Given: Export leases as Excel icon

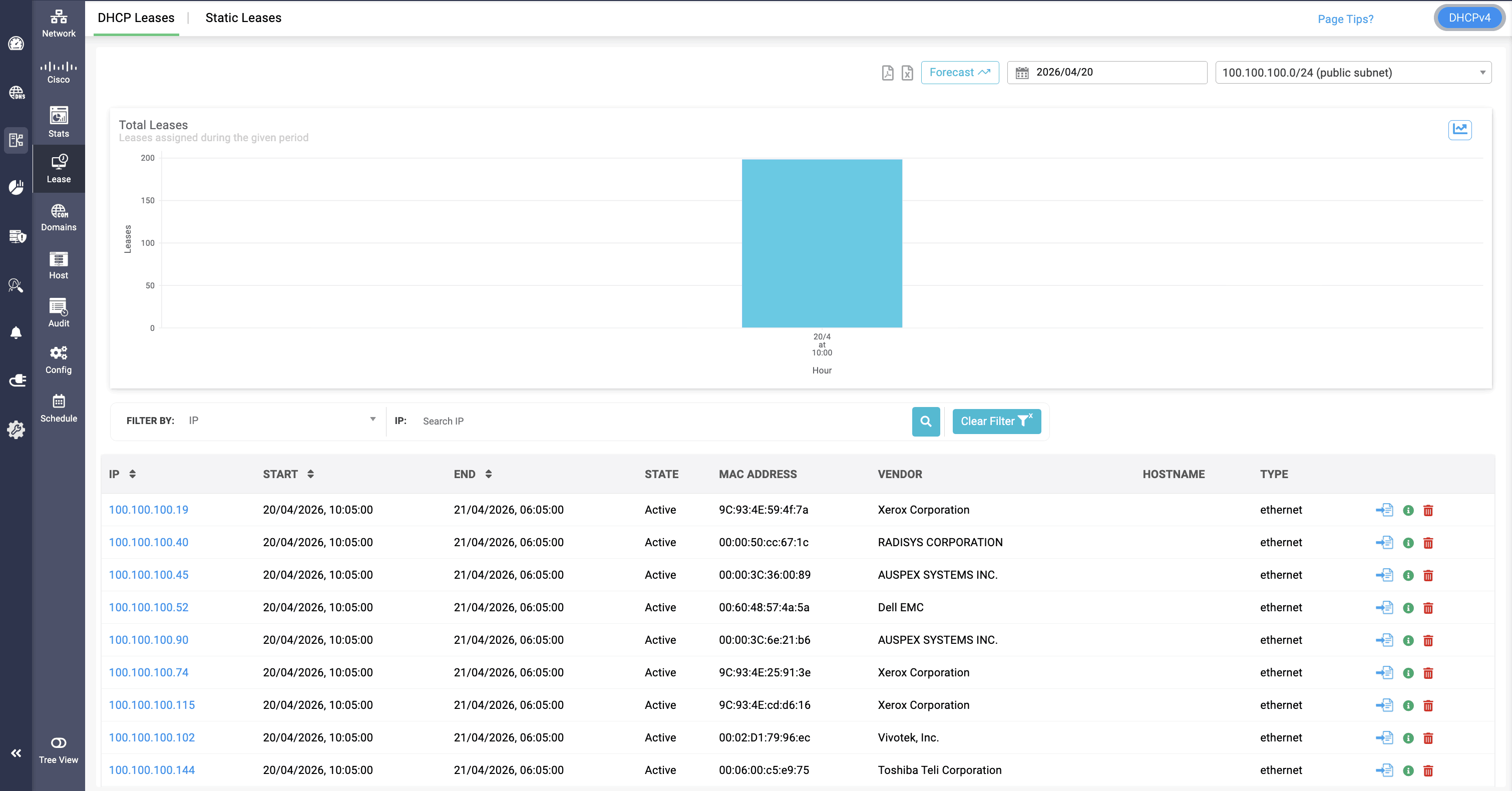Looking at the screenshot, I should coord(907,73).
